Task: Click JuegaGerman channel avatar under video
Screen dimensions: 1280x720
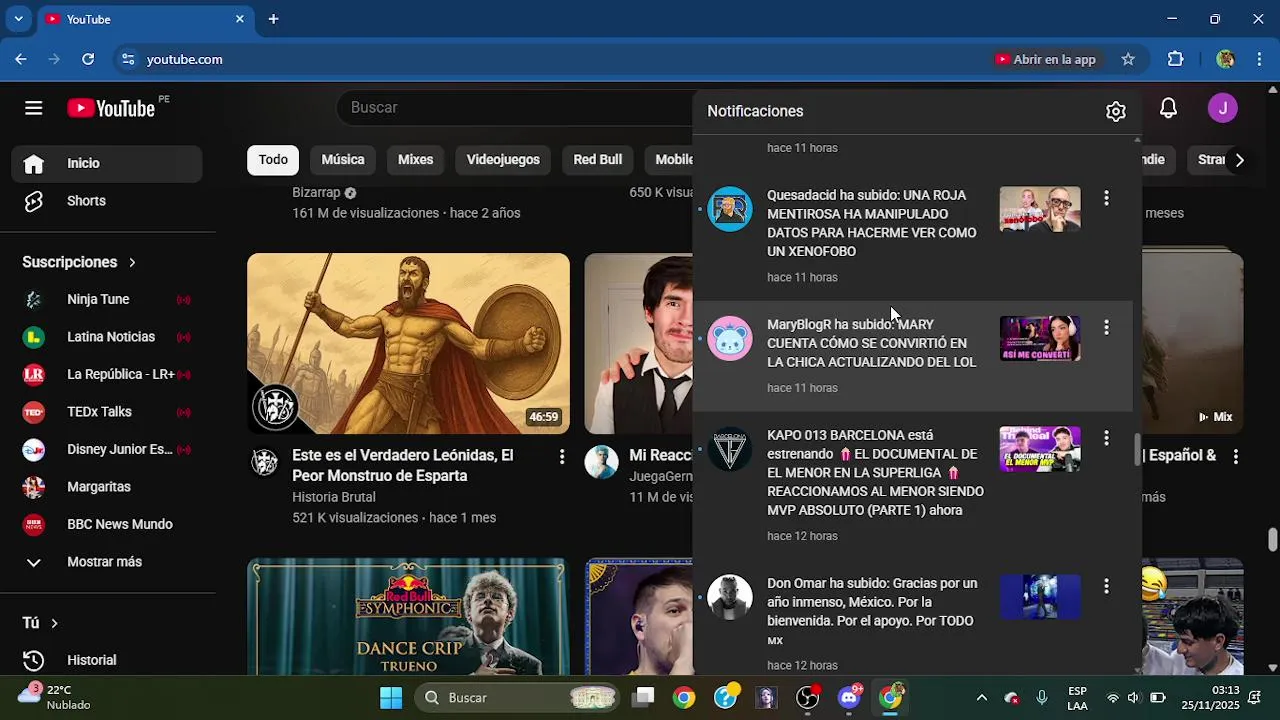Action: coord(601,462)
